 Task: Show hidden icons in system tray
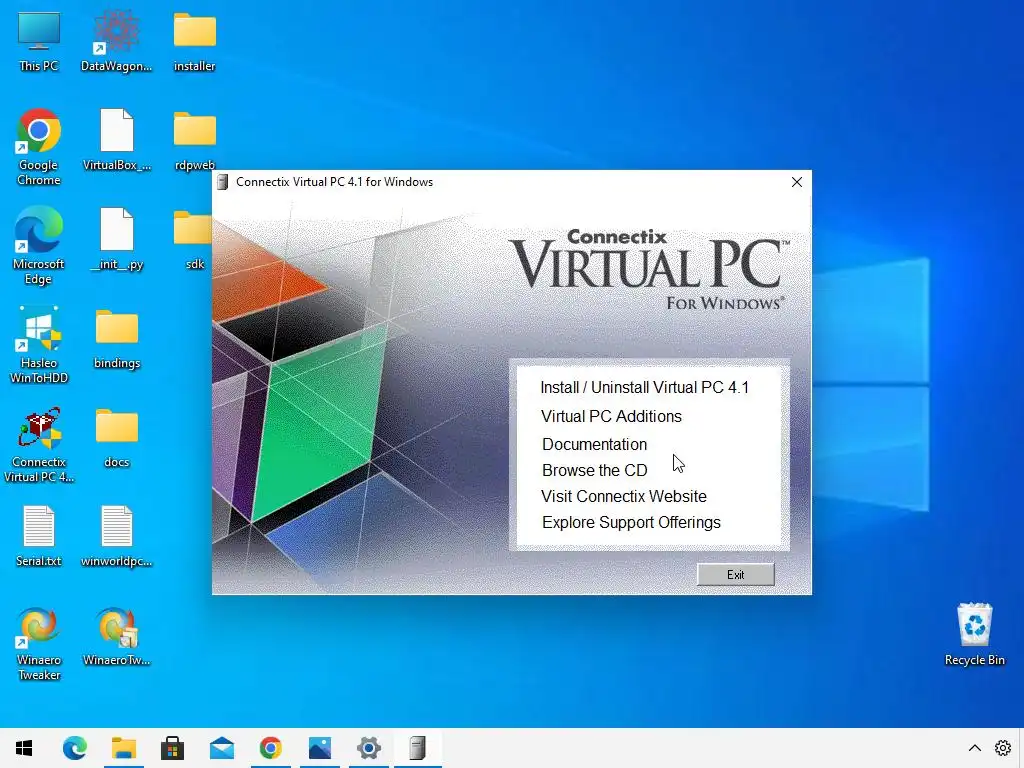point(974,748)
